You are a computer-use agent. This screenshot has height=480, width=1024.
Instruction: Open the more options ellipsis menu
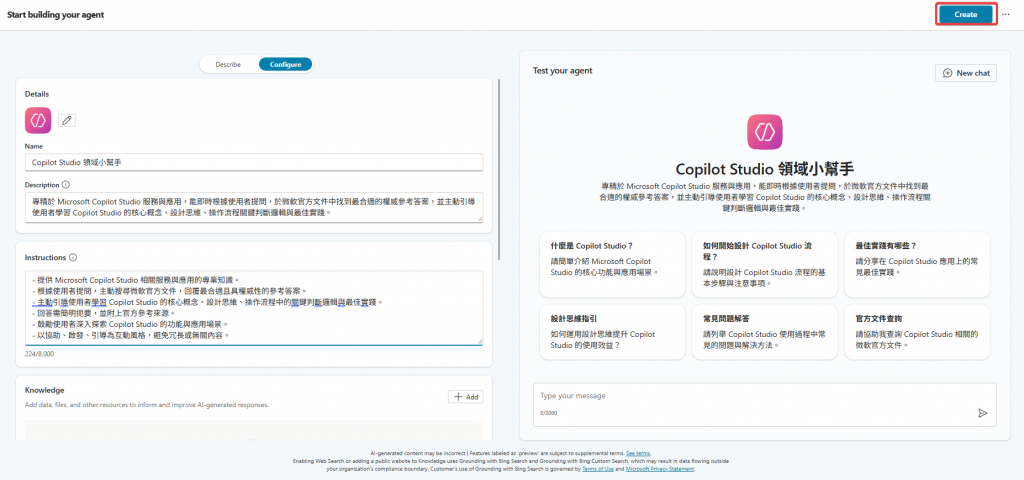[x=1005, y=14]
